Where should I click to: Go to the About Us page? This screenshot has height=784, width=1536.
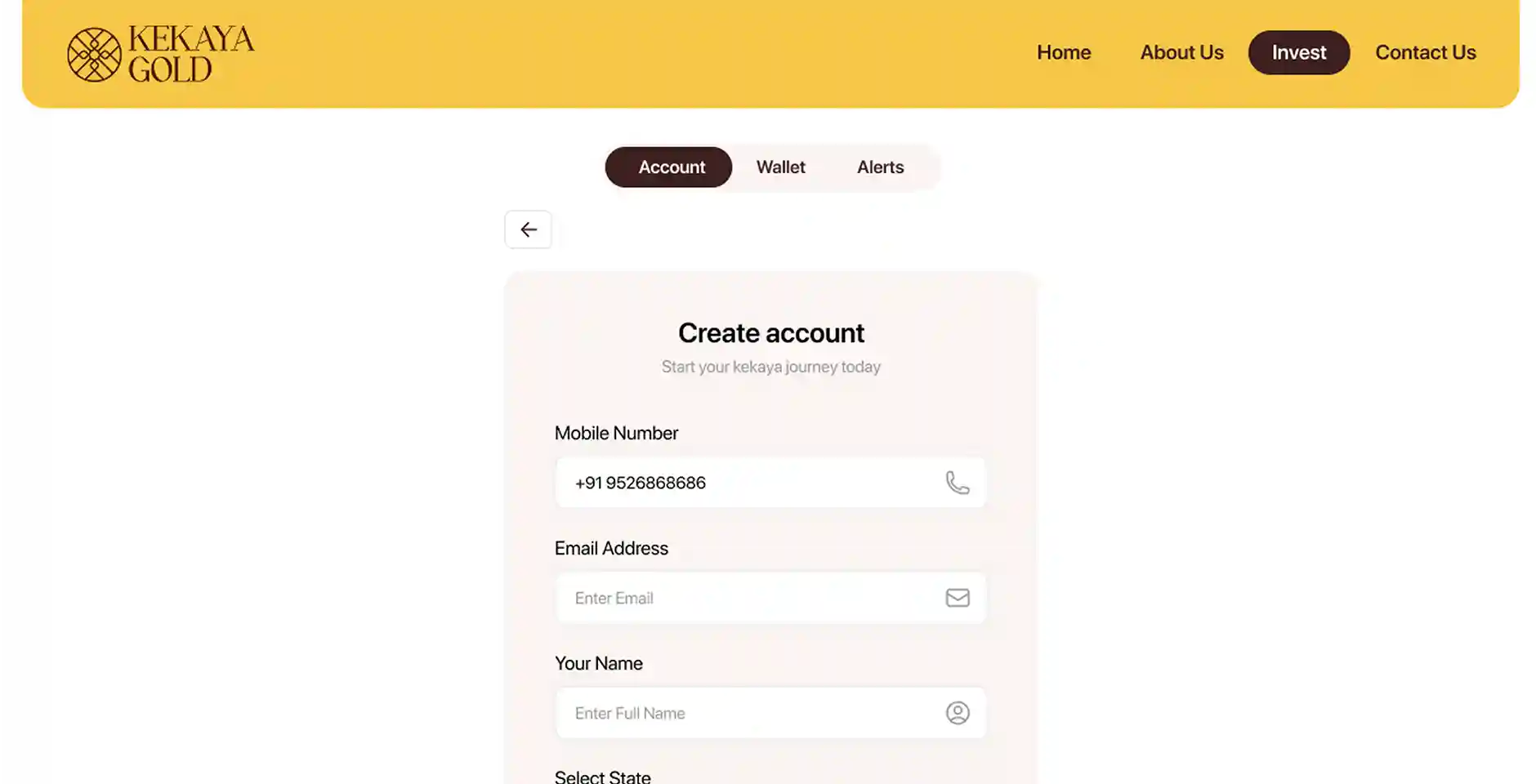[1181, 52]
